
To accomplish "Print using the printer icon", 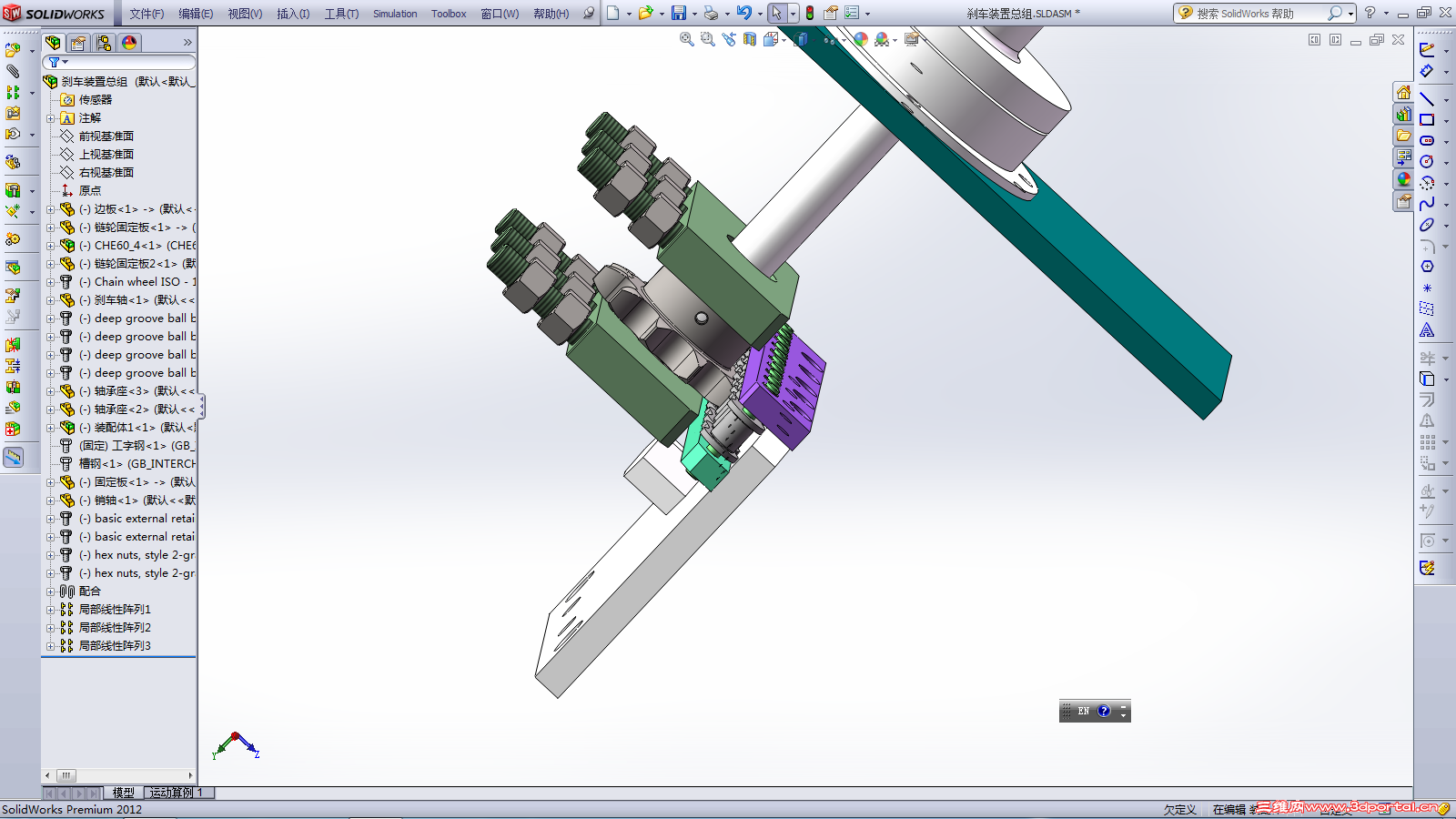I will click(x=711, y=13).
